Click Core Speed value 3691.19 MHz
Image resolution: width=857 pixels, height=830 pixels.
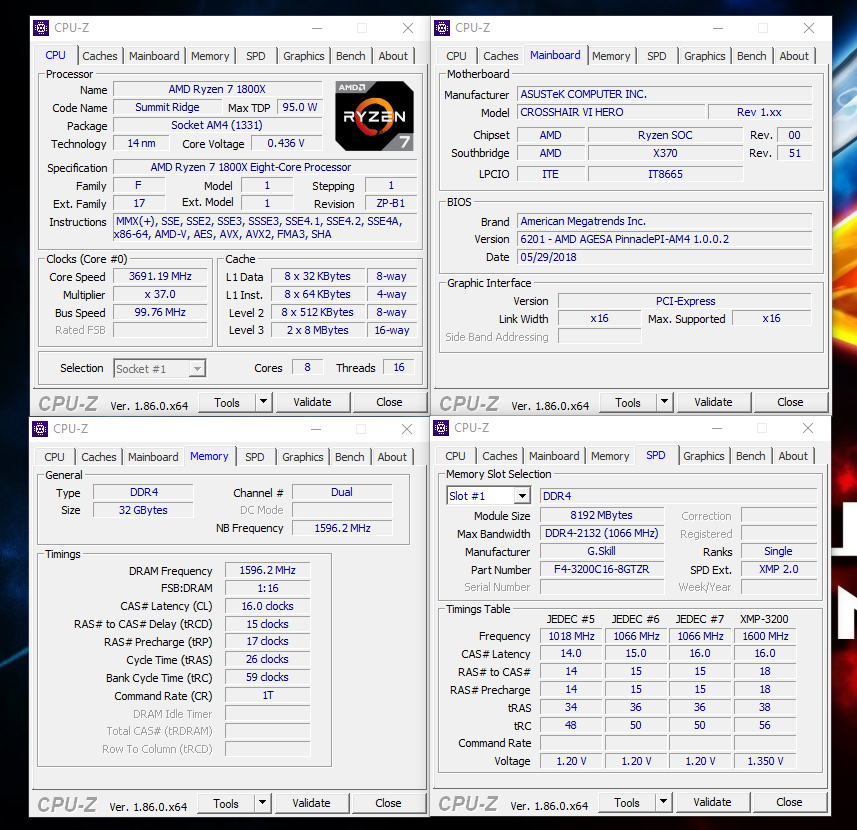tap(160, 276)
